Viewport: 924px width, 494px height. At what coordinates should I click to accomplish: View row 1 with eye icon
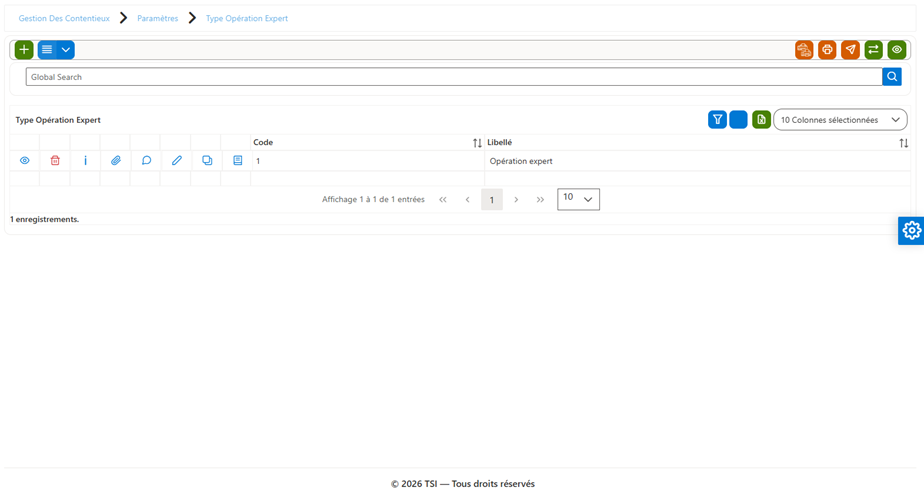click(x=25, y=160)
